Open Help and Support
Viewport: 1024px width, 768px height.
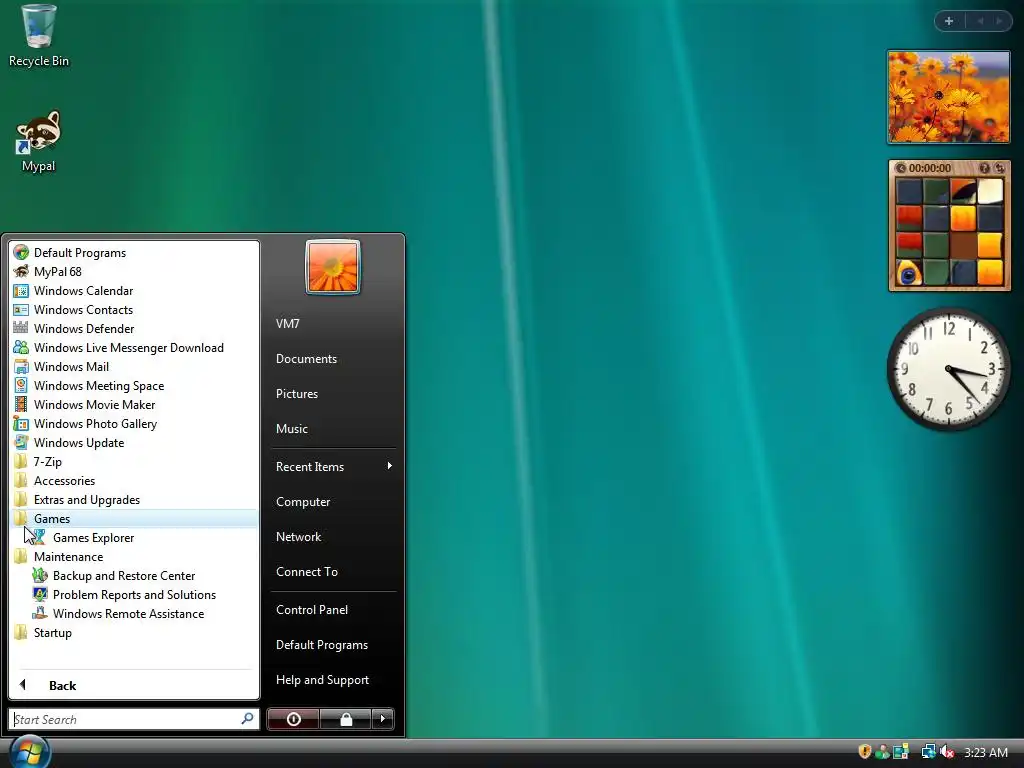333,680
